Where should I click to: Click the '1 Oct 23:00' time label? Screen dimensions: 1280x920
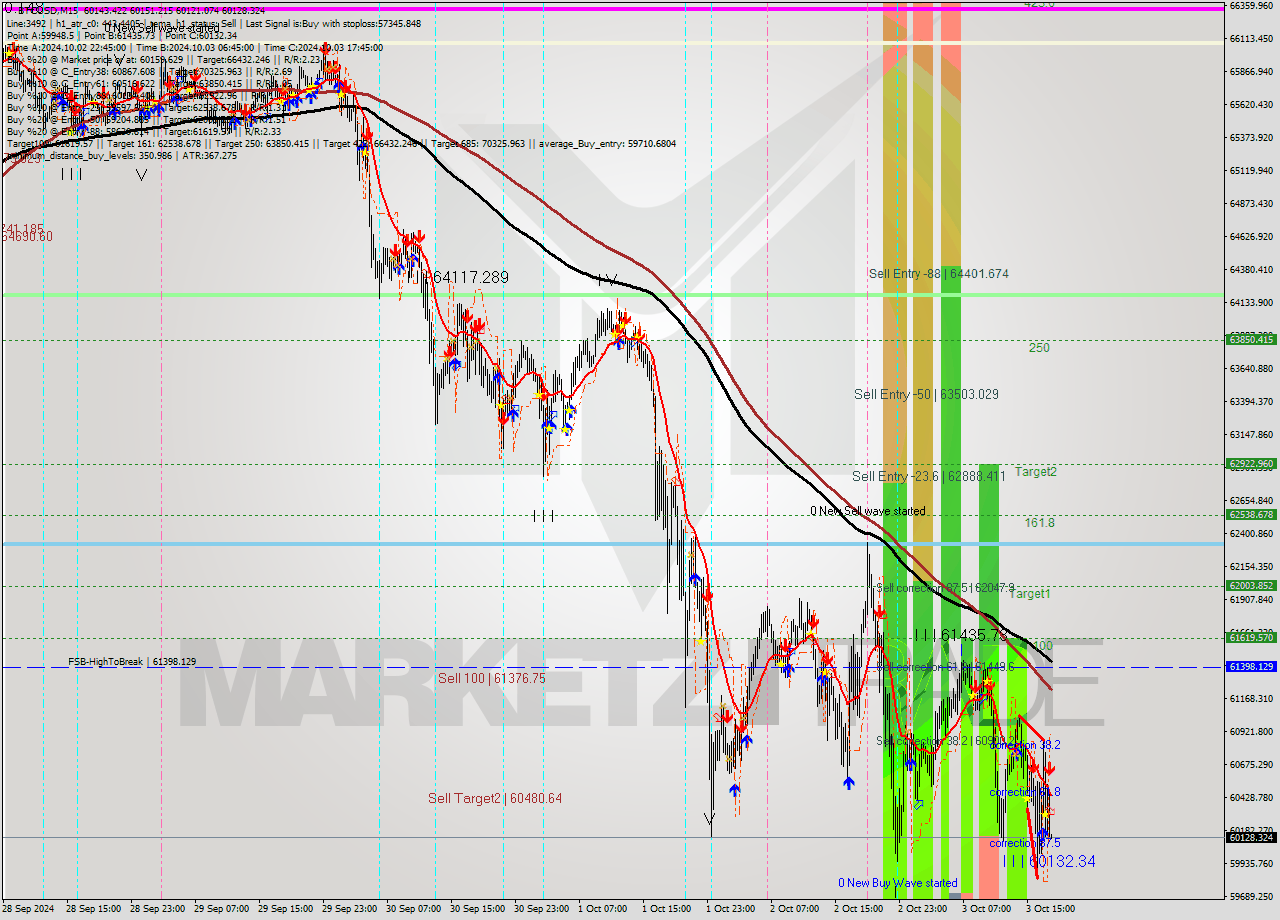click(x=730, y=909)
